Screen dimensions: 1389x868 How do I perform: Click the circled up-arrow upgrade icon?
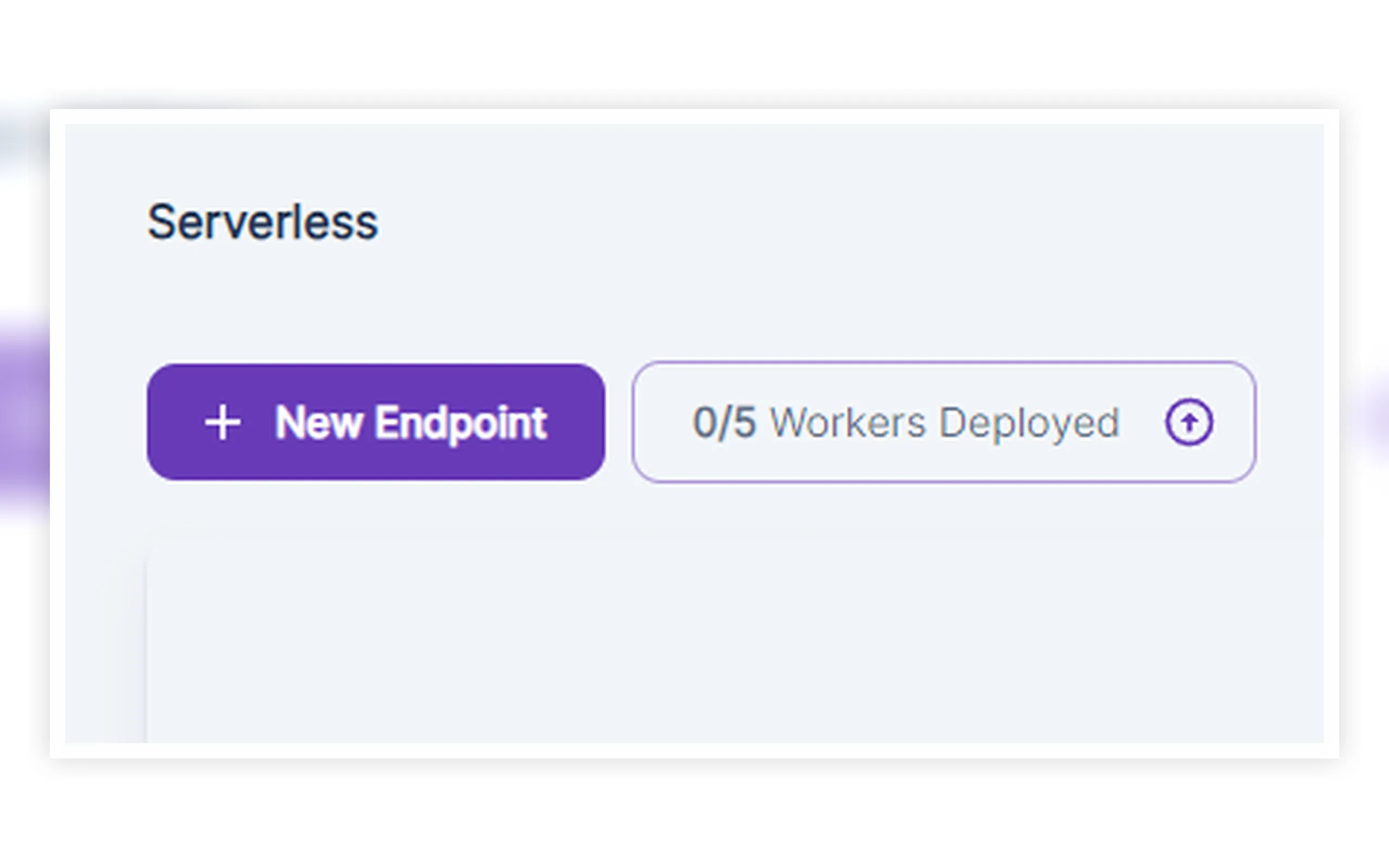[1189, 422]
